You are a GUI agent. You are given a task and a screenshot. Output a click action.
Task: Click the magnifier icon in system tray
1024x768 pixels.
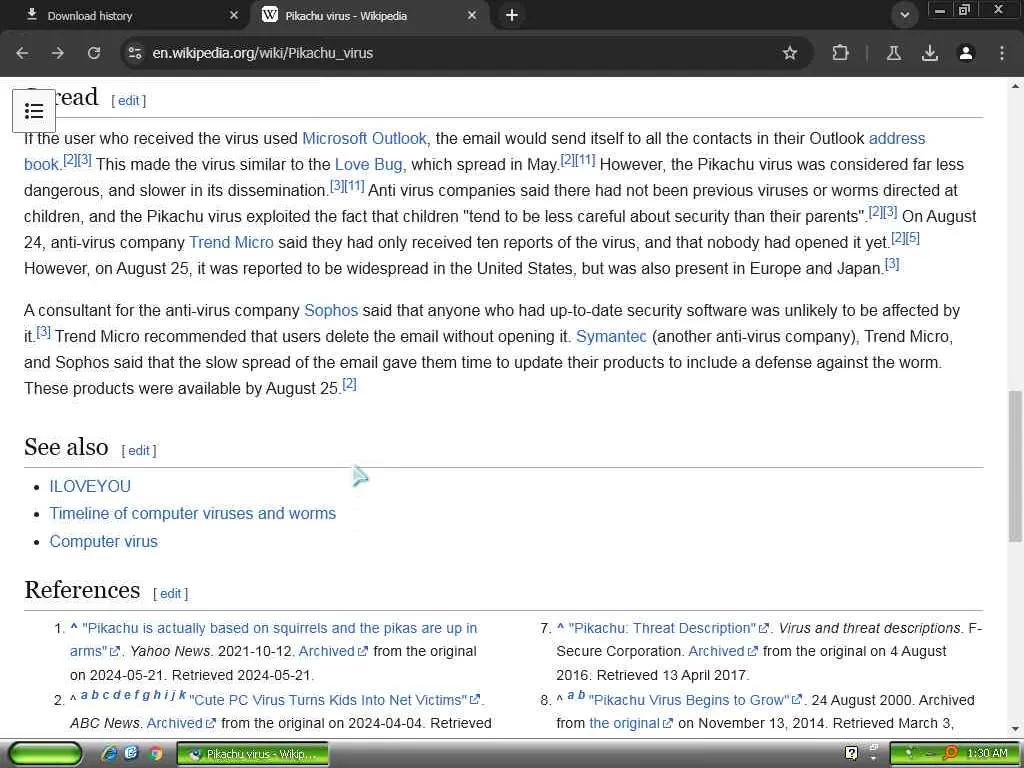click(950, 754)
